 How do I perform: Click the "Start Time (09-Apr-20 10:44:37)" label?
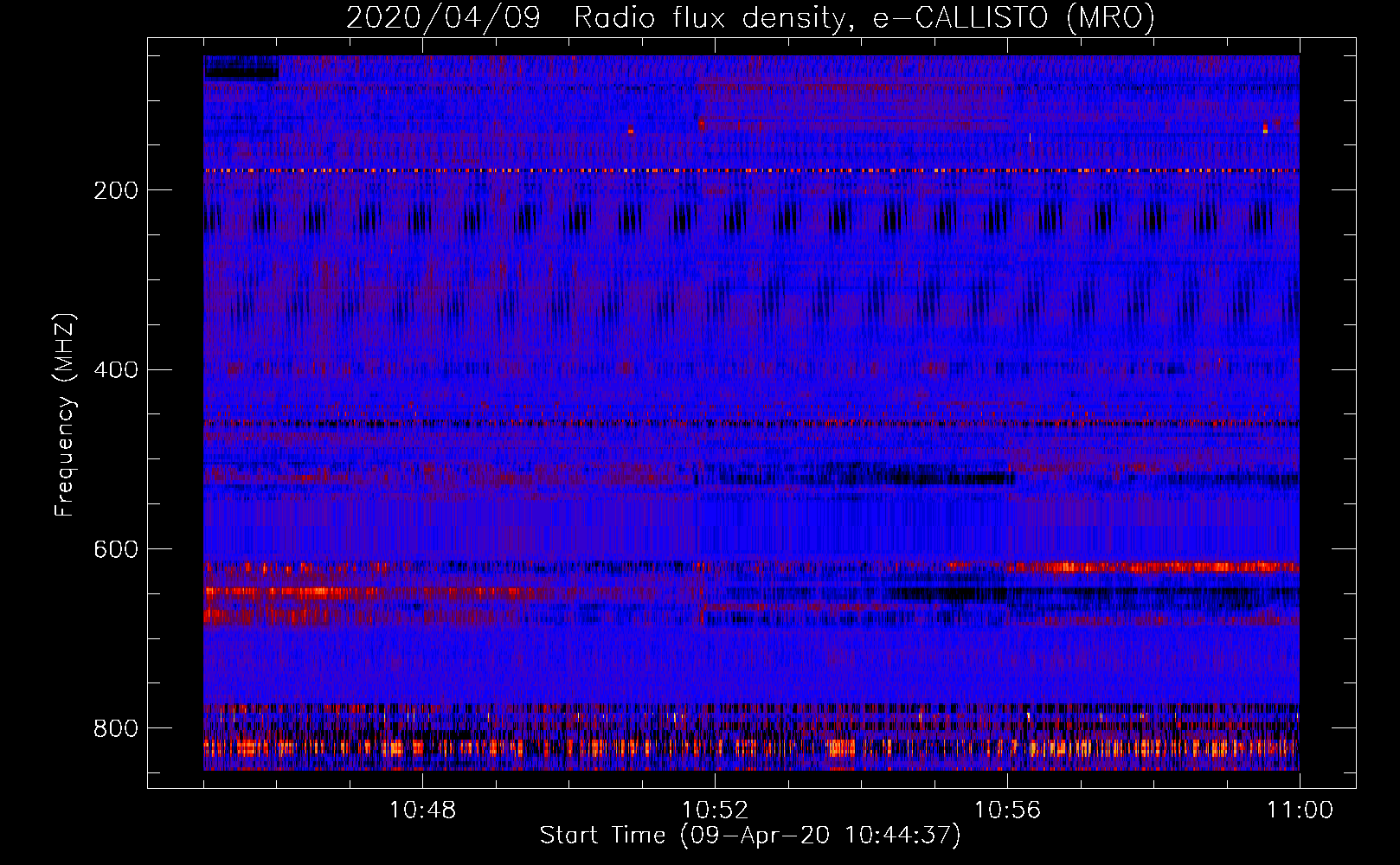tap(750, 835)
